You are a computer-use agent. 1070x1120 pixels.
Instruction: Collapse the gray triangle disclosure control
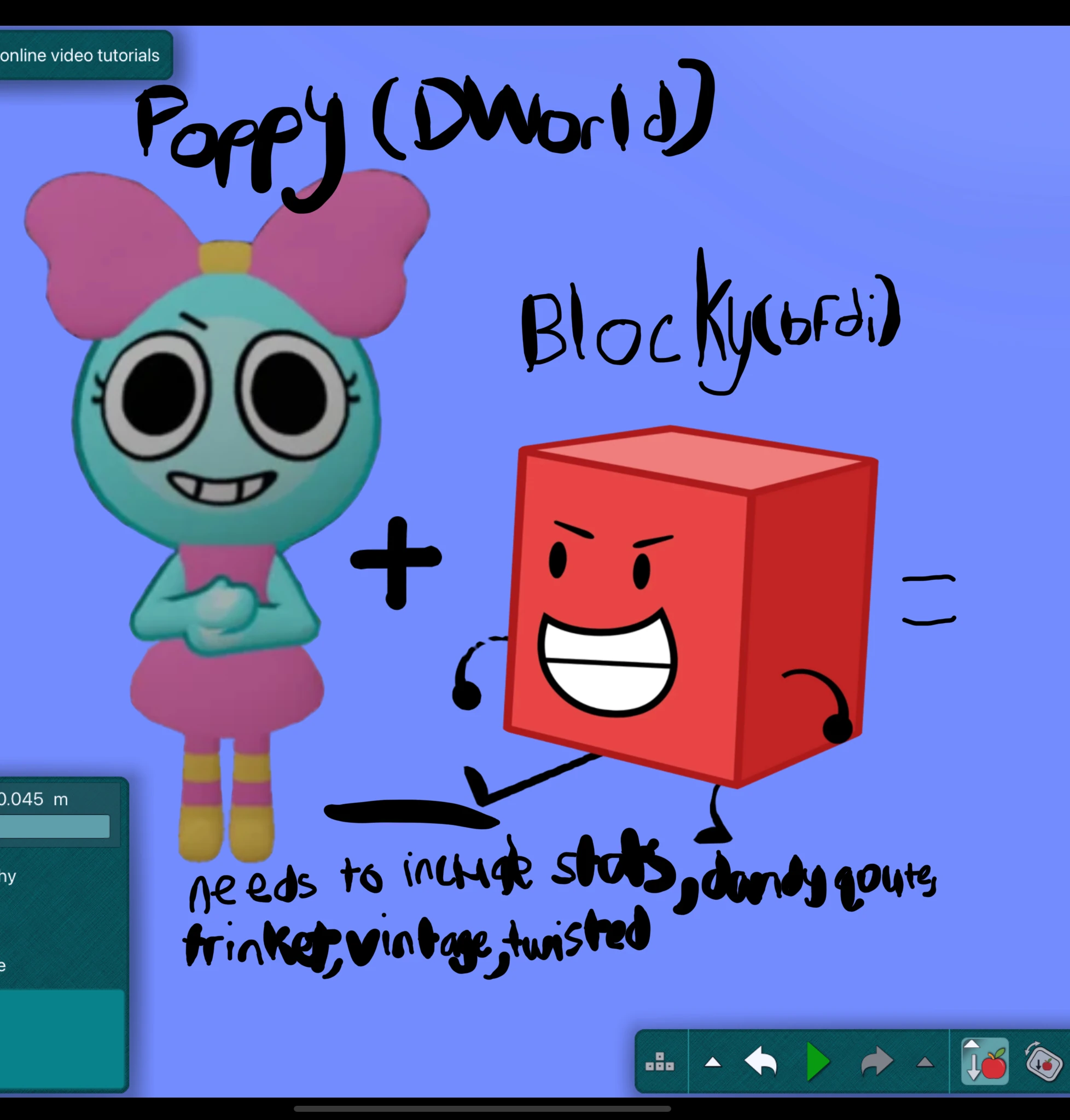click(924, 1062)
